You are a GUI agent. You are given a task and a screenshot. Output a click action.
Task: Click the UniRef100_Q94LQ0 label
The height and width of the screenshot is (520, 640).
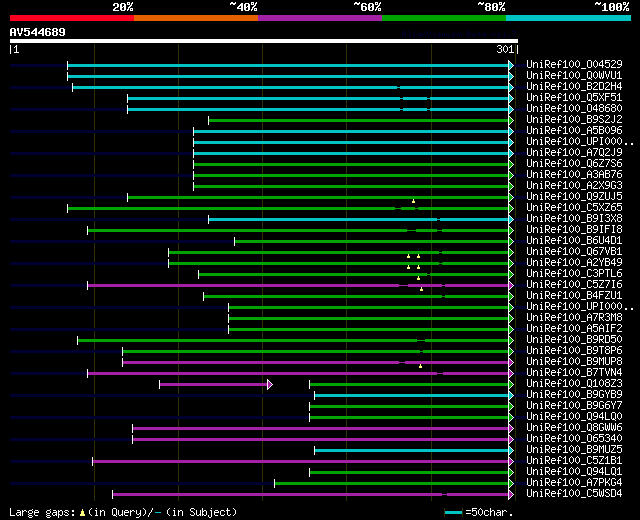pyautogui.click(x=574, y=417)
